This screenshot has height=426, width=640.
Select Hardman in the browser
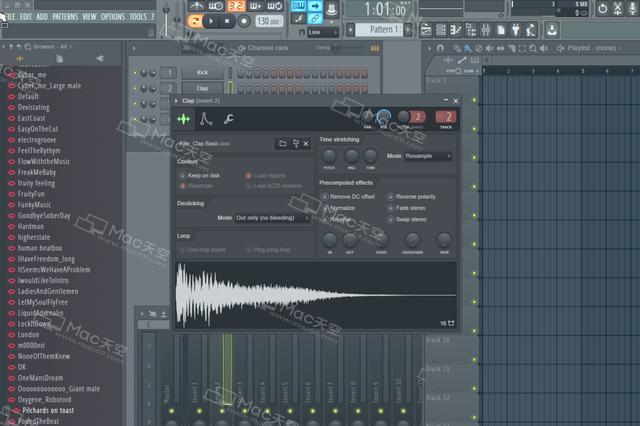coord(31,226)
